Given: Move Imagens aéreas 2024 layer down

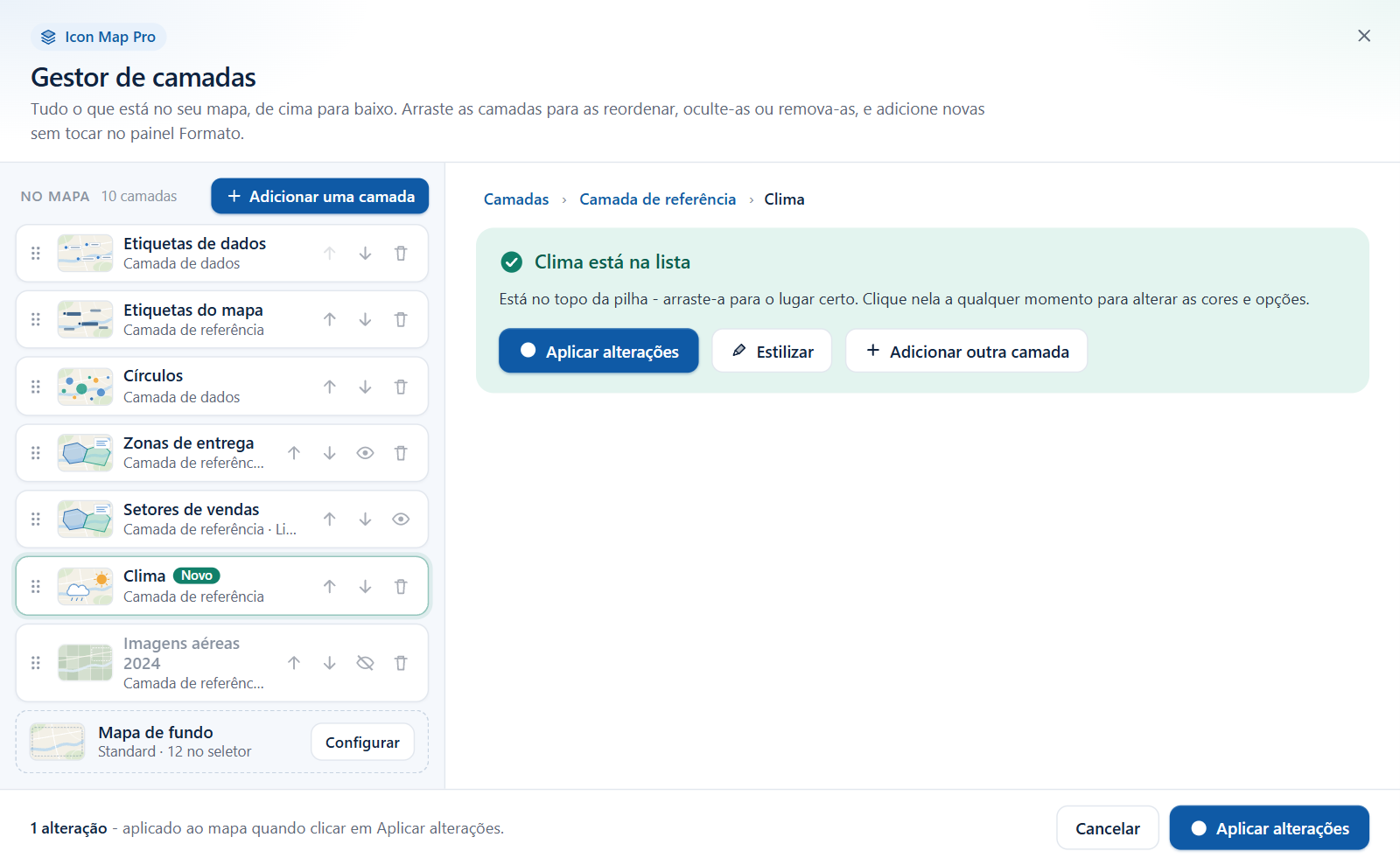Looking at the screenshot, I should pos(329,663).
